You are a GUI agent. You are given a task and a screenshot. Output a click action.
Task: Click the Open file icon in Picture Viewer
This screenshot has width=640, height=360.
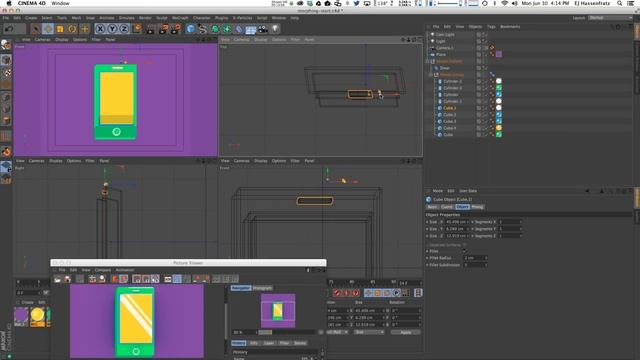(x=58, y=279)
